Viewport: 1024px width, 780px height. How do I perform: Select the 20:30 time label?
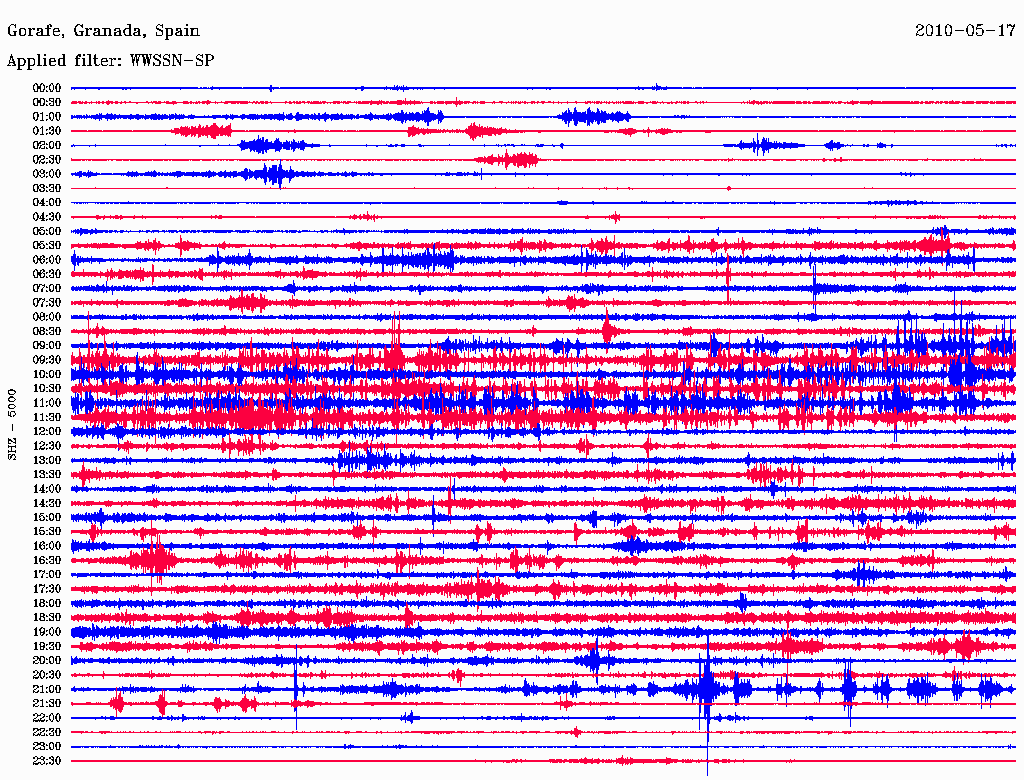click(46, 675)
